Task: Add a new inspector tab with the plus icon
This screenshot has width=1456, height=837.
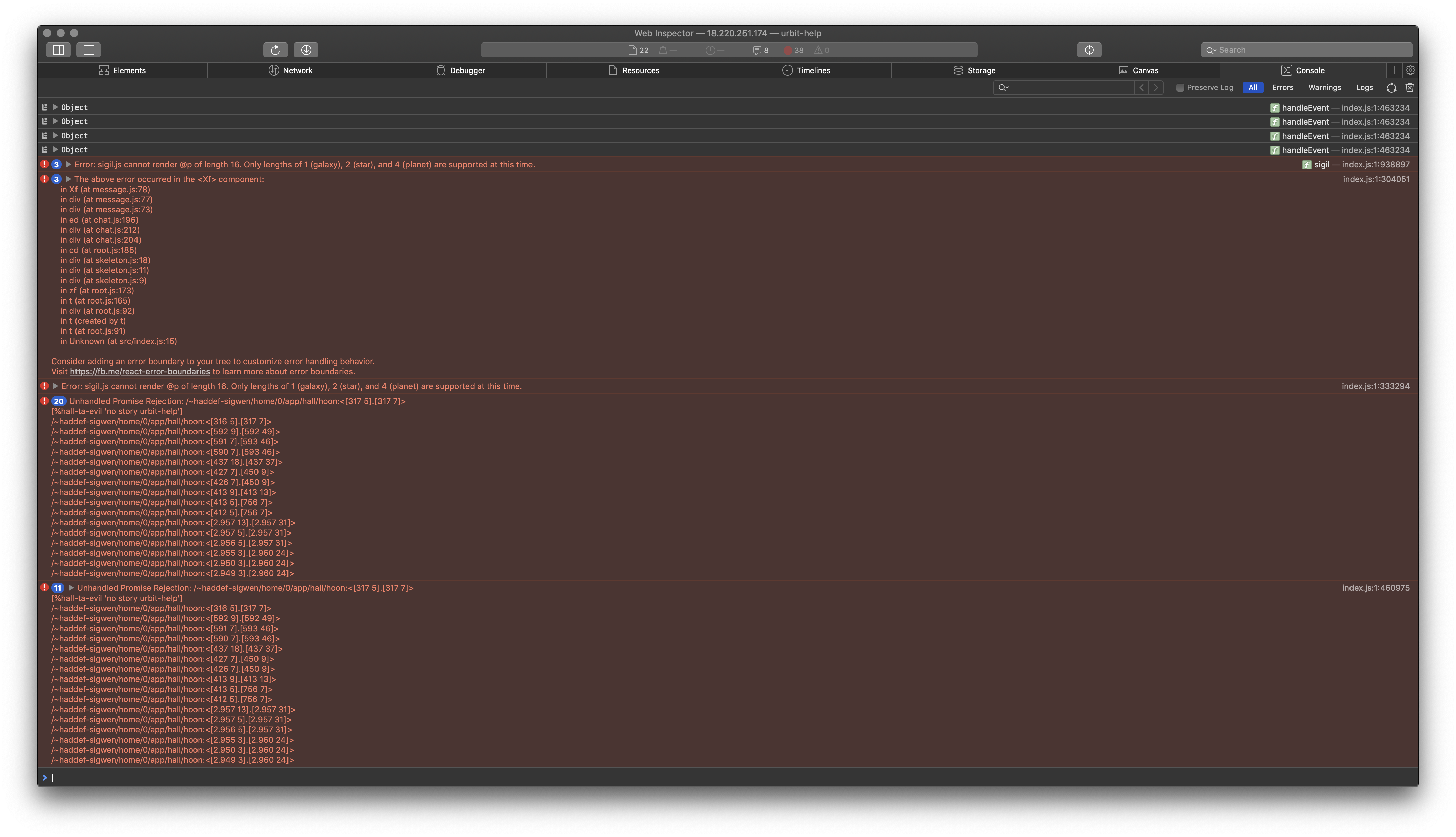Action: point(1395,70)
